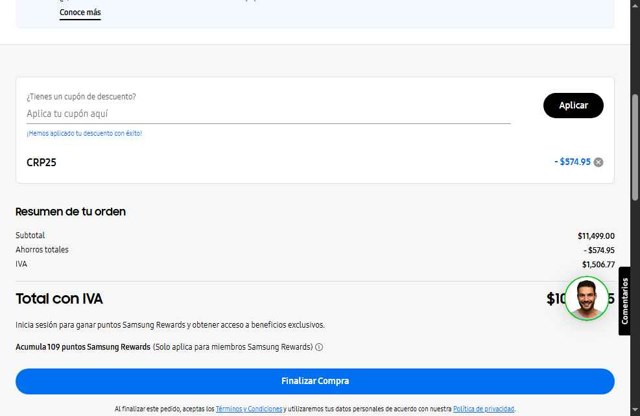The image size is (640, 416).
Task: Open the Samsung Rewards info icon
Action: pos(319,347)
